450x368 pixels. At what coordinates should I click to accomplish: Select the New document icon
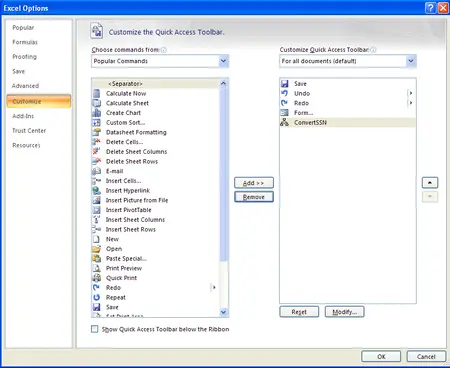[x=97, y=239]
